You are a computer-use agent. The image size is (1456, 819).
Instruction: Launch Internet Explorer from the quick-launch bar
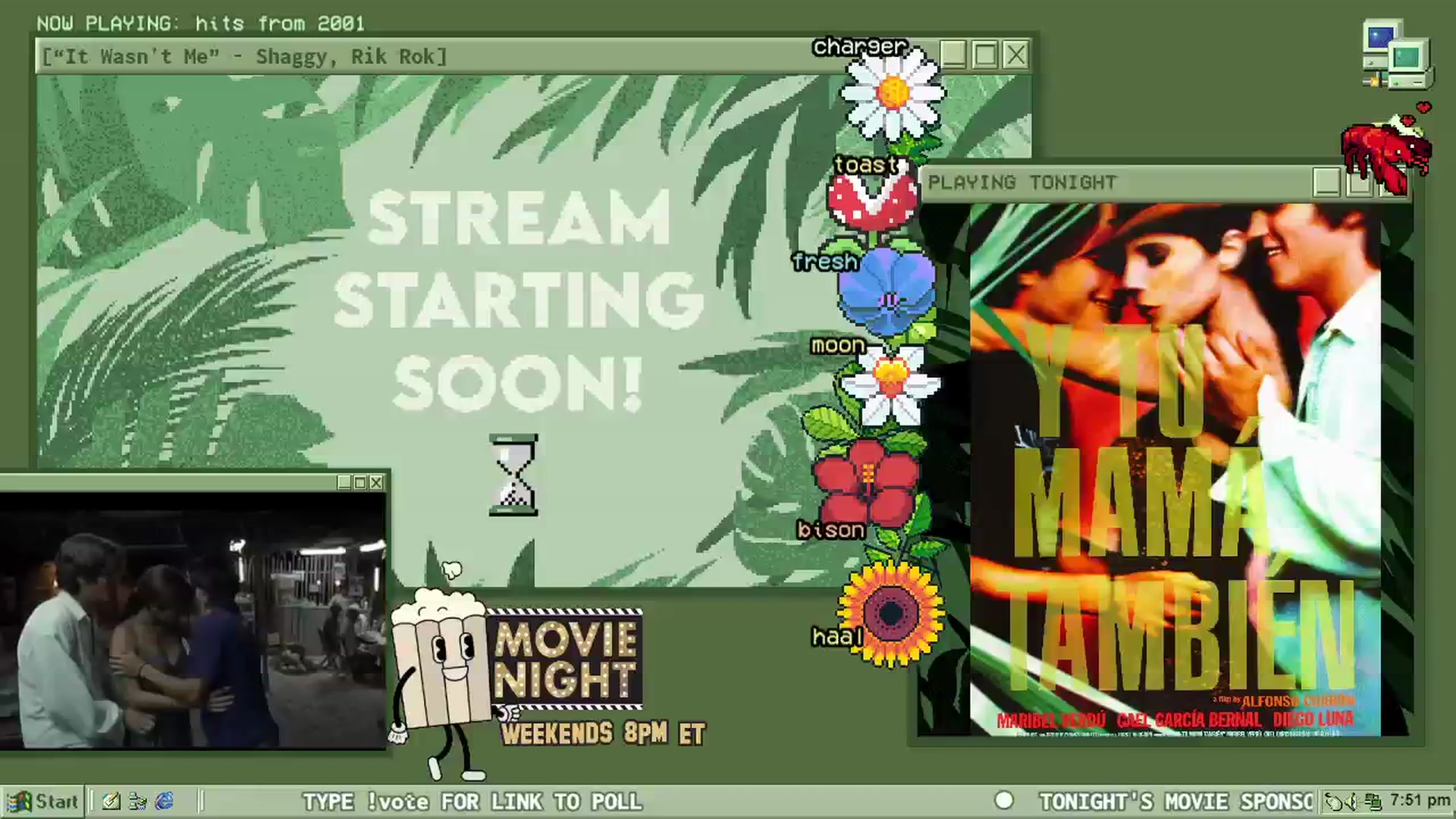(165, 802)
